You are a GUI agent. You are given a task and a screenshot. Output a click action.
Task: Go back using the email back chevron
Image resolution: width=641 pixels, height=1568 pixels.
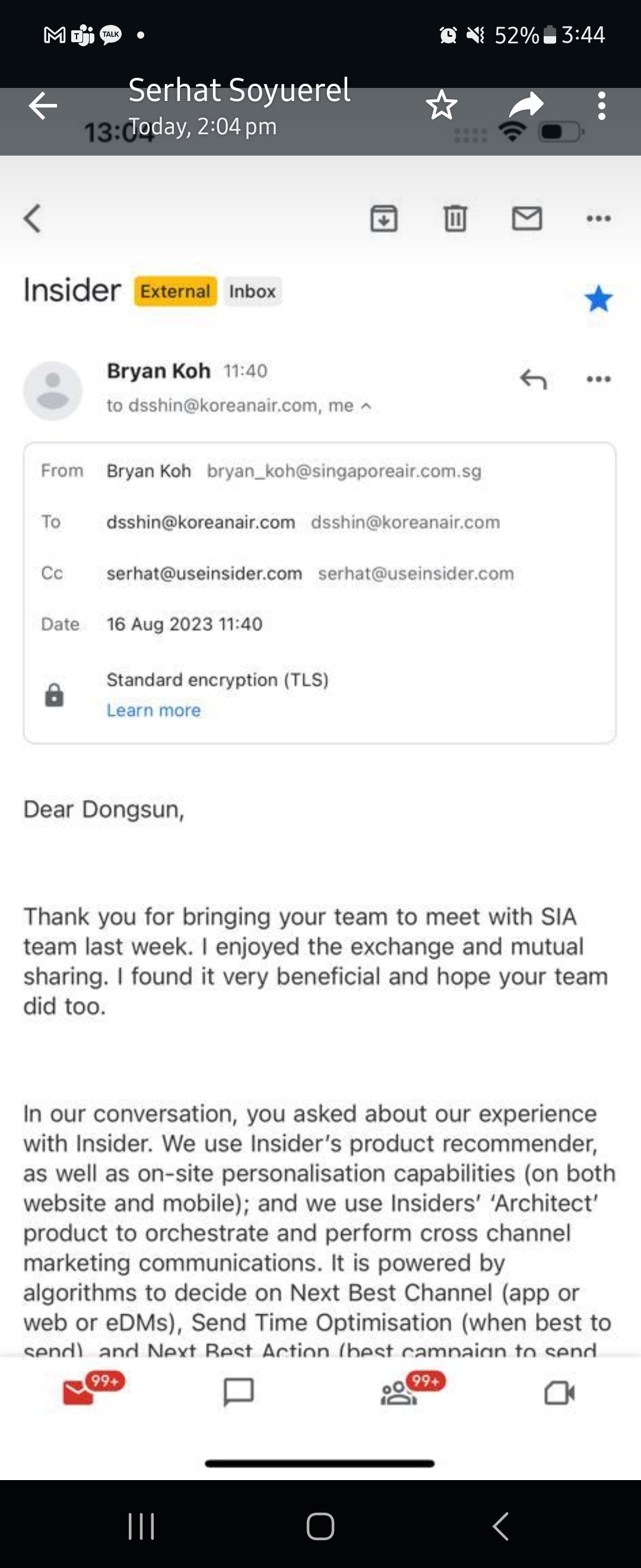point(33,218)
